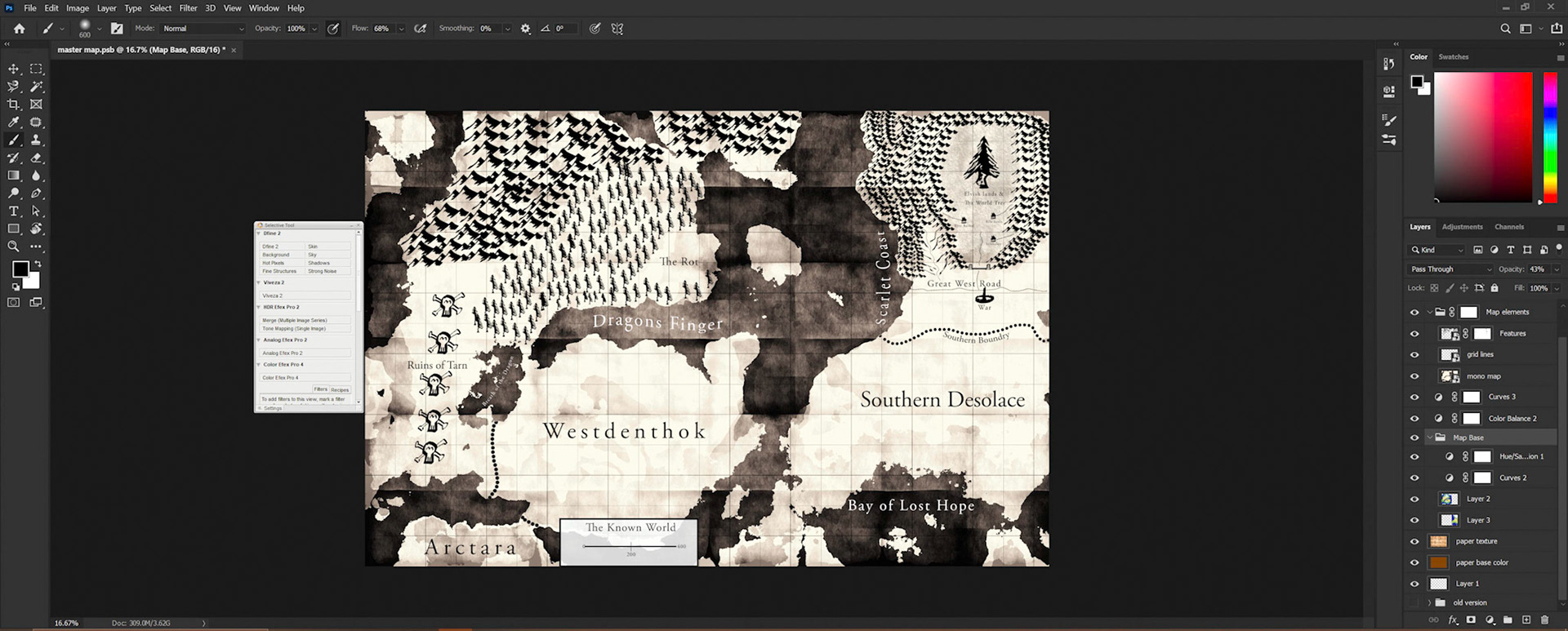Switch to the Channels tab
1568x631 pixels.
1508,227
